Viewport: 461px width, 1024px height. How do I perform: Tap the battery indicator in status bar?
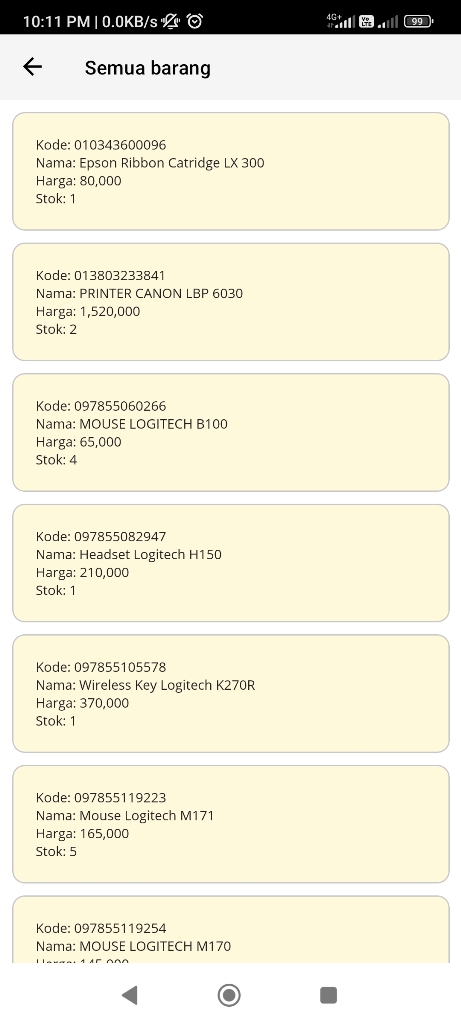[418, 21]
